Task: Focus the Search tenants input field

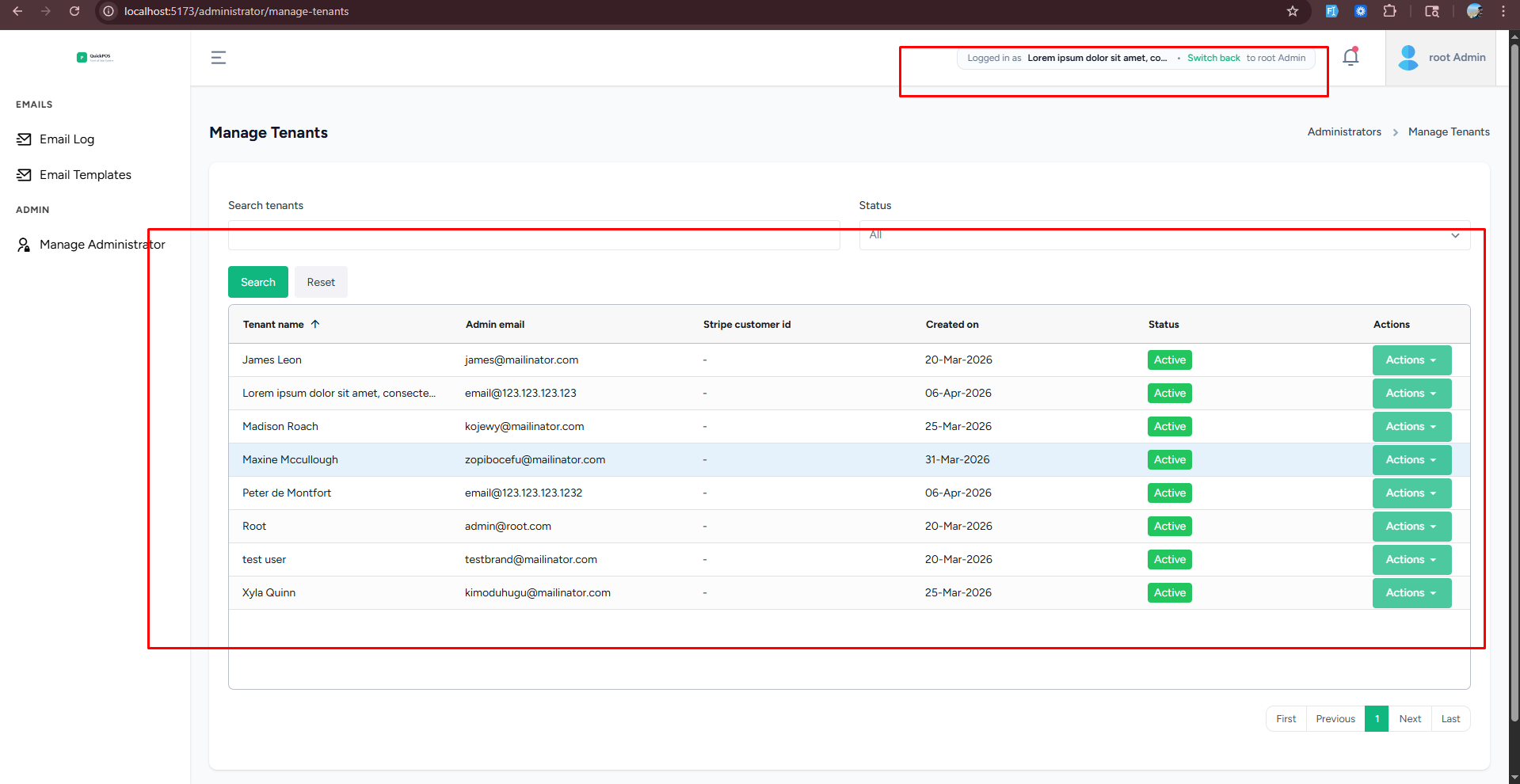Action: click(x=533, y=236)
